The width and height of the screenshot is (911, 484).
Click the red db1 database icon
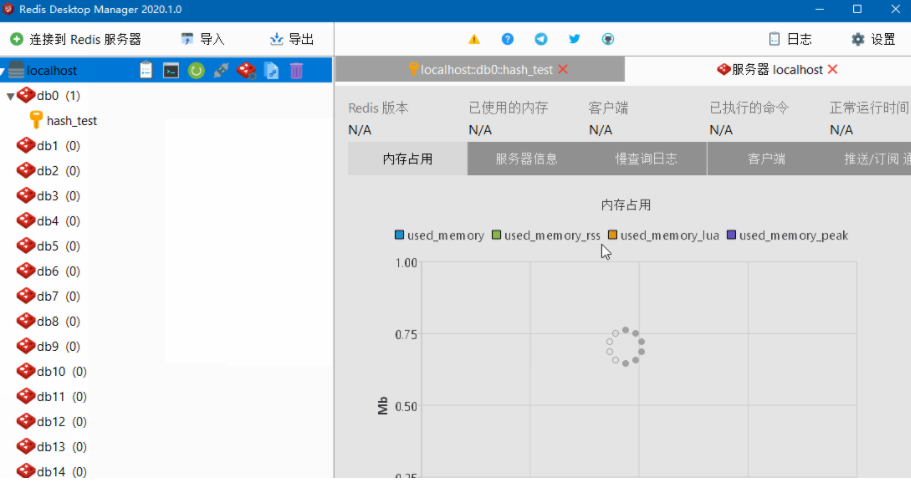pyautogui.click(x=26, y=145)
